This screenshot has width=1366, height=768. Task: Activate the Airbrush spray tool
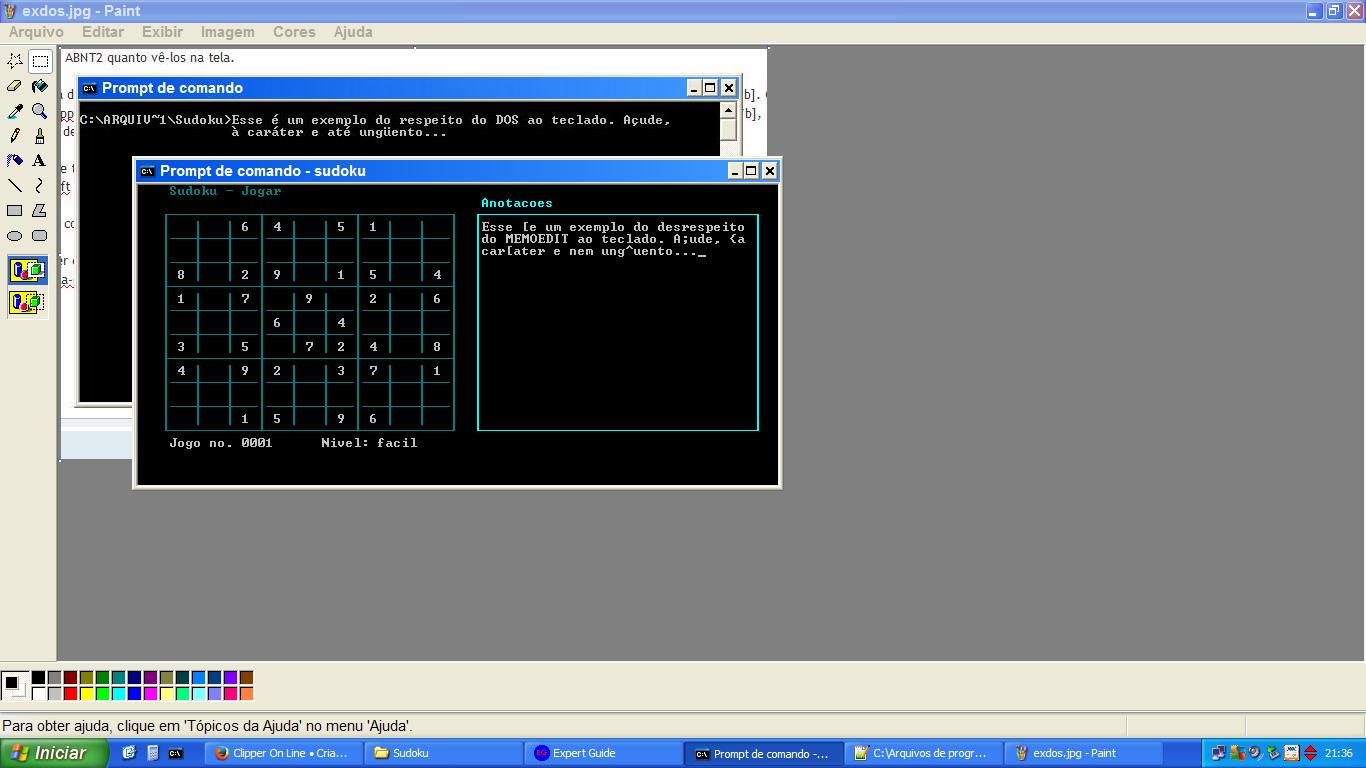15,160
